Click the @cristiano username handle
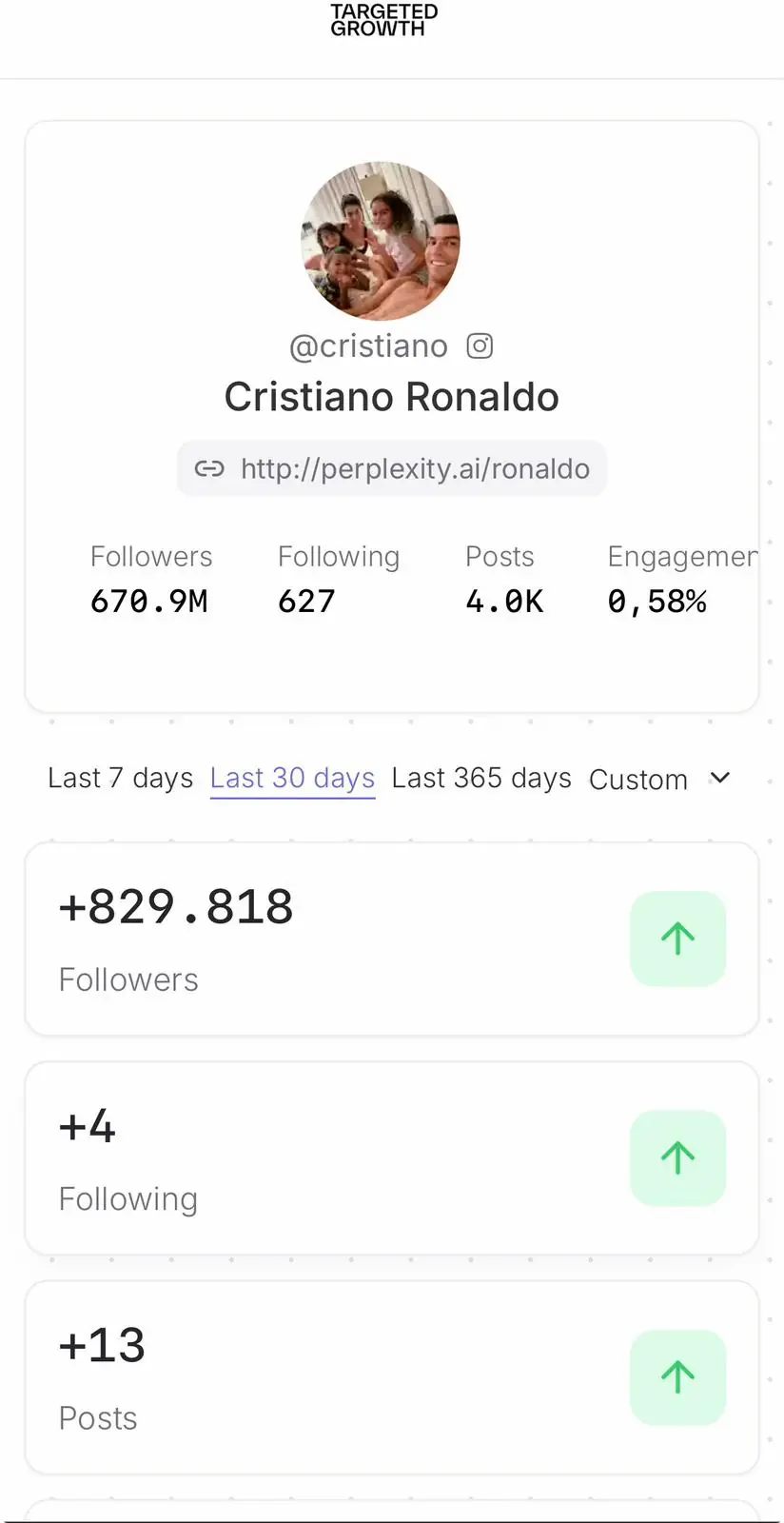Viewport: 784px width, 1523px height. point(368,346)
